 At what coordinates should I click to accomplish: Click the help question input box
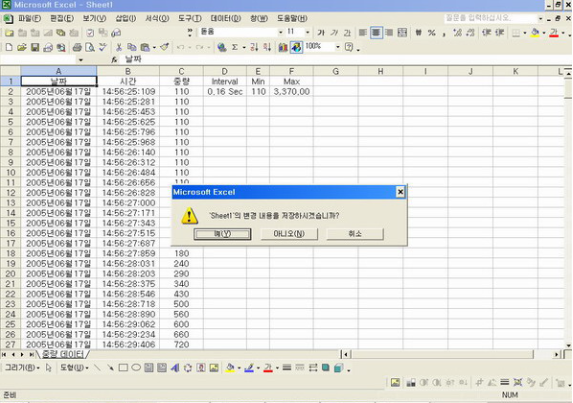pos(490,18)
